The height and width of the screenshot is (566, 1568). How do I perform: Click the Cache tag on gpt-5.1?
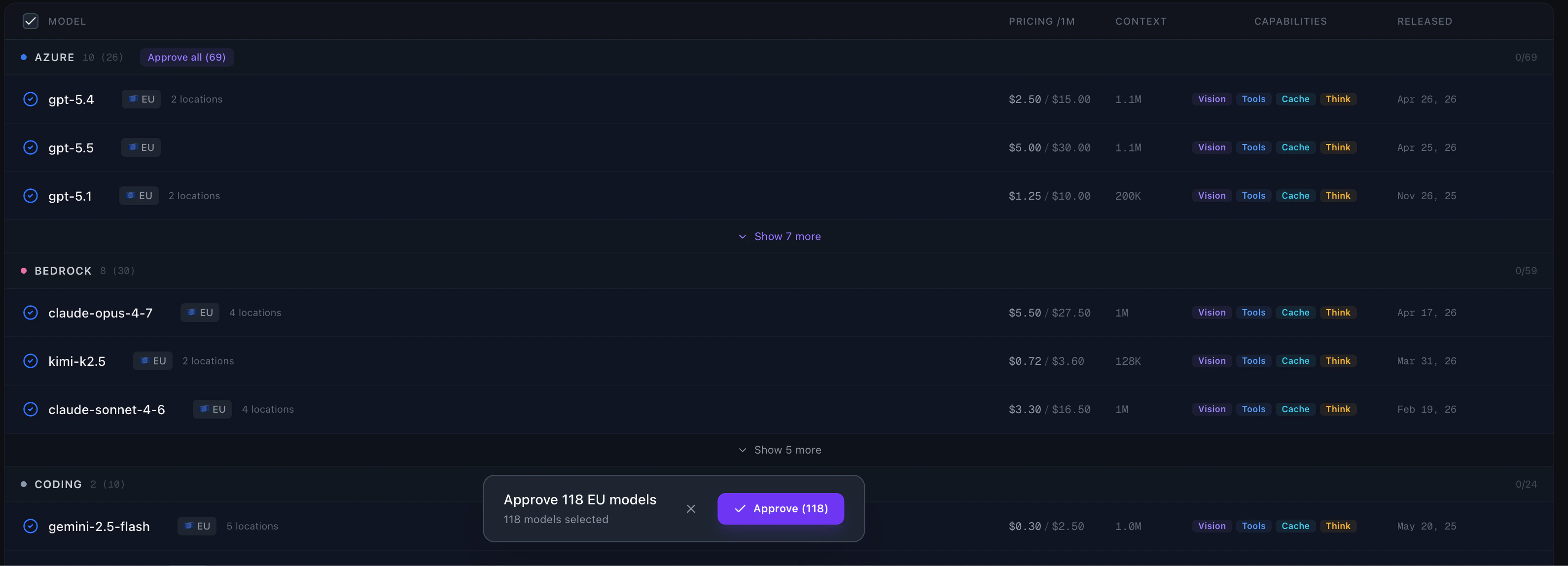pyautogui.click(x=1295, y=195)
